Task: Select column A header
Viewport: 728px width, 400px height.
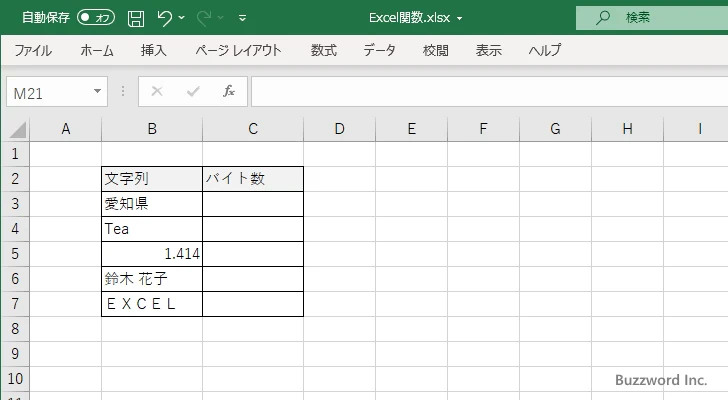Action: coord(65,129)
